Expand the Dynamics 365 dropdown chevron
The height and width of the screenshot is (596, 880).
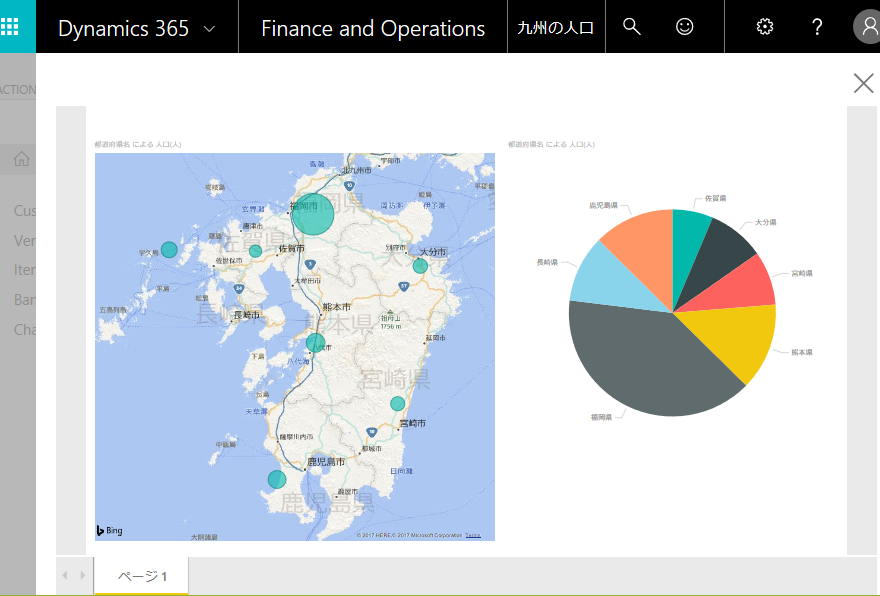209,28
